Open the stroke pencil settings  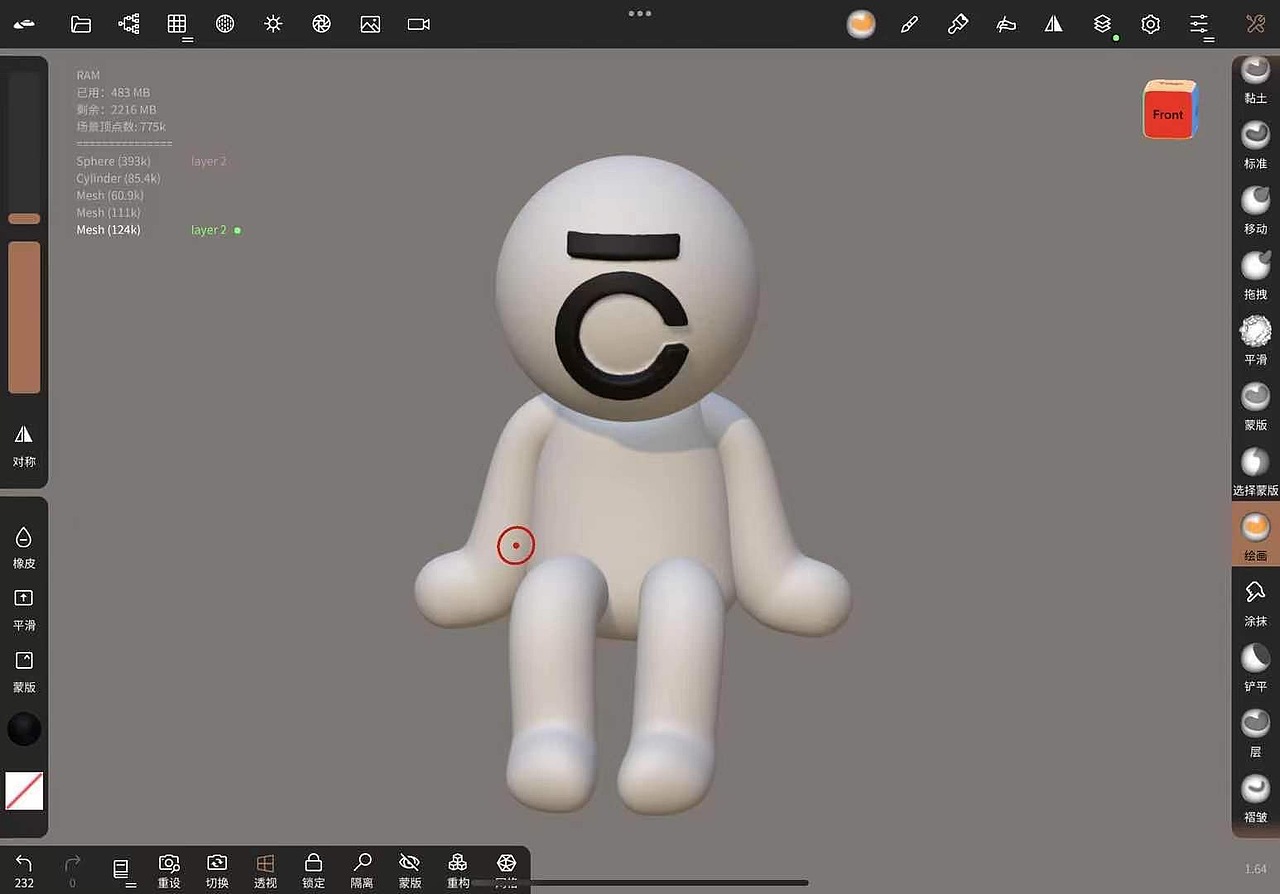[909, 24]
